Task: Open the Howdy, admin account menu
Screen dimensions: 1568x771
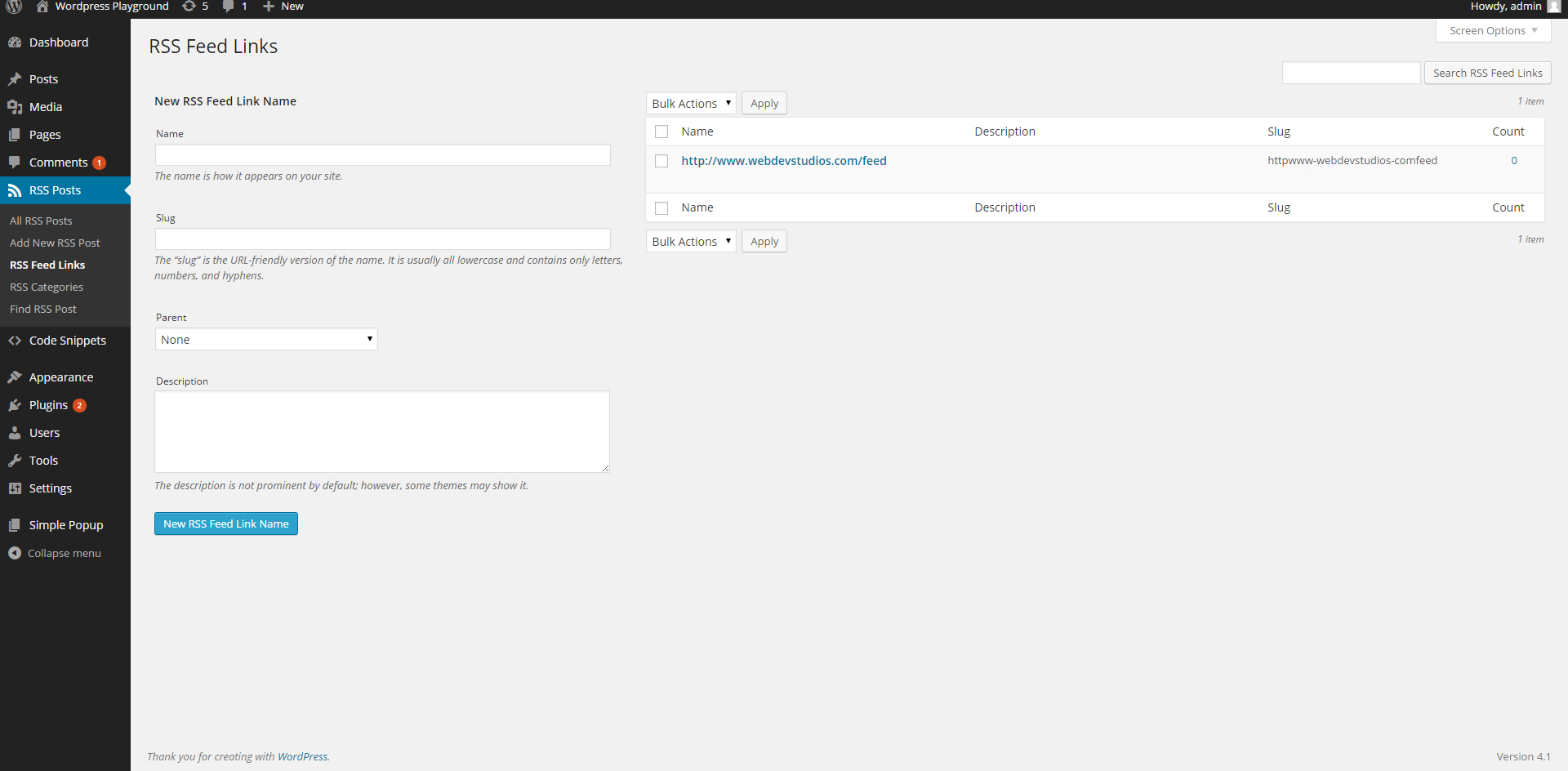Action: (1515, 7)
